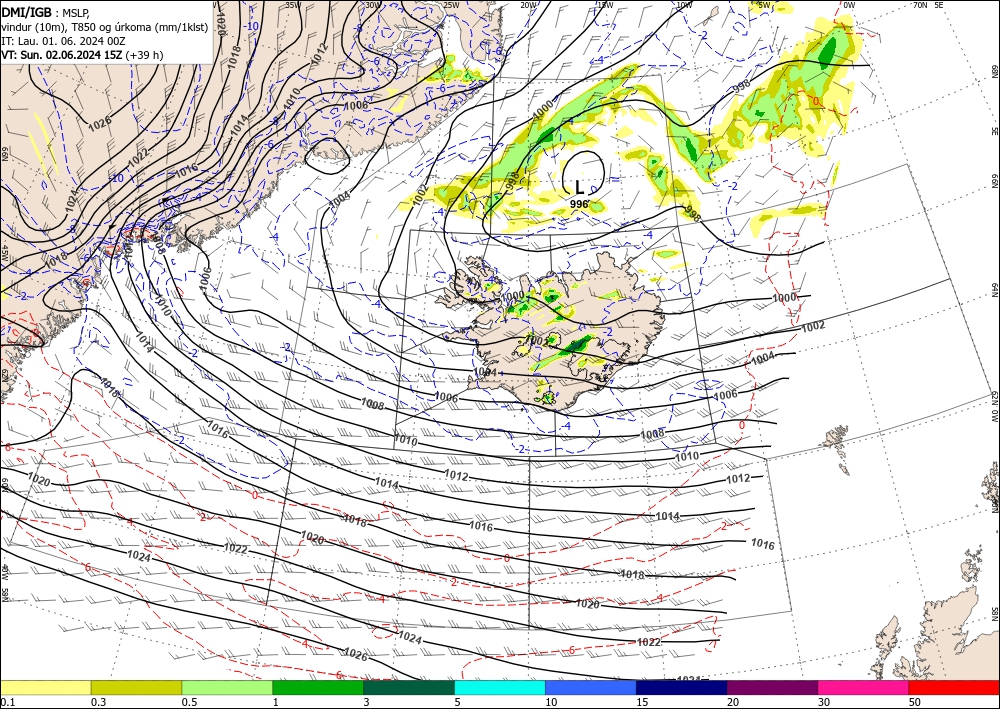Click the '25W' longitude label at top

click(x=451, y=5)
